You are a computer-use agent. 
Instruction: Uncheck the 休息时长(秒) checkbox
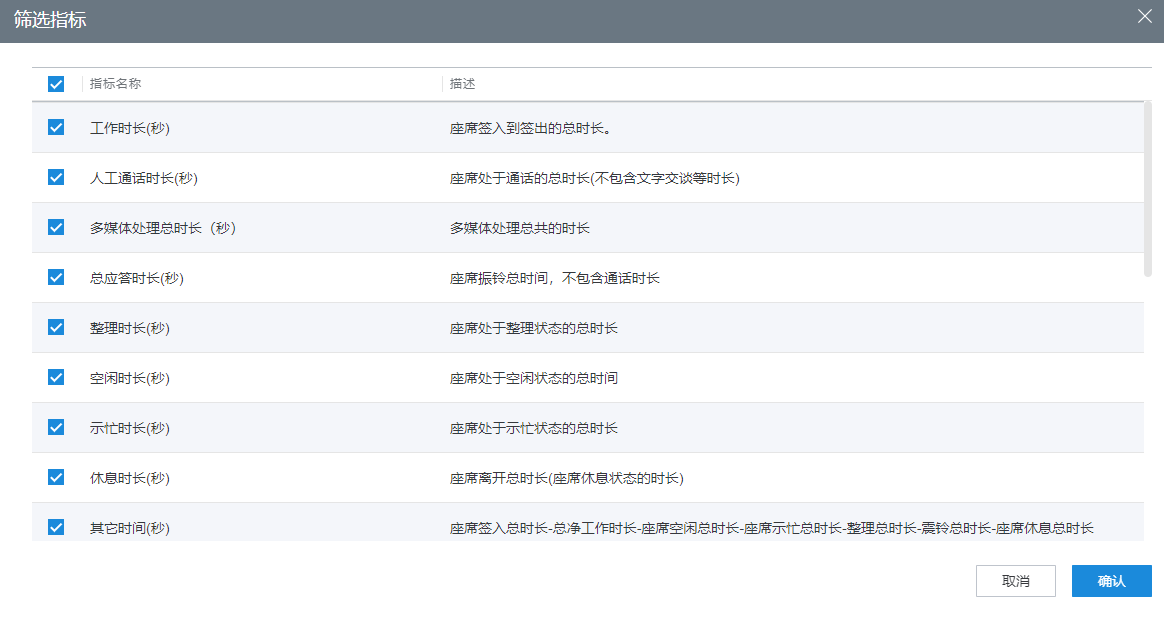click(x=56, y=477)
